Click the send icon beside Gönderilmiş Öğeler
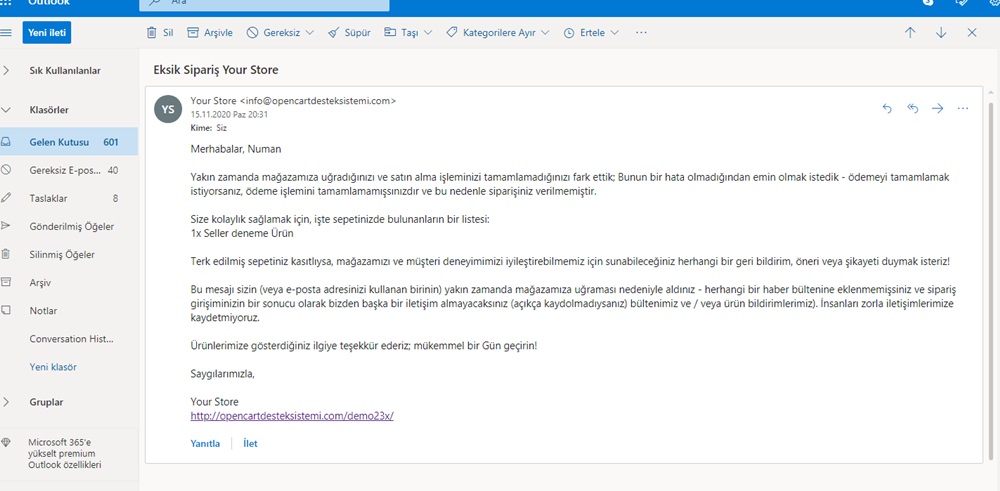This screenshot has width=1000, height=491. [x=6, y=226]
